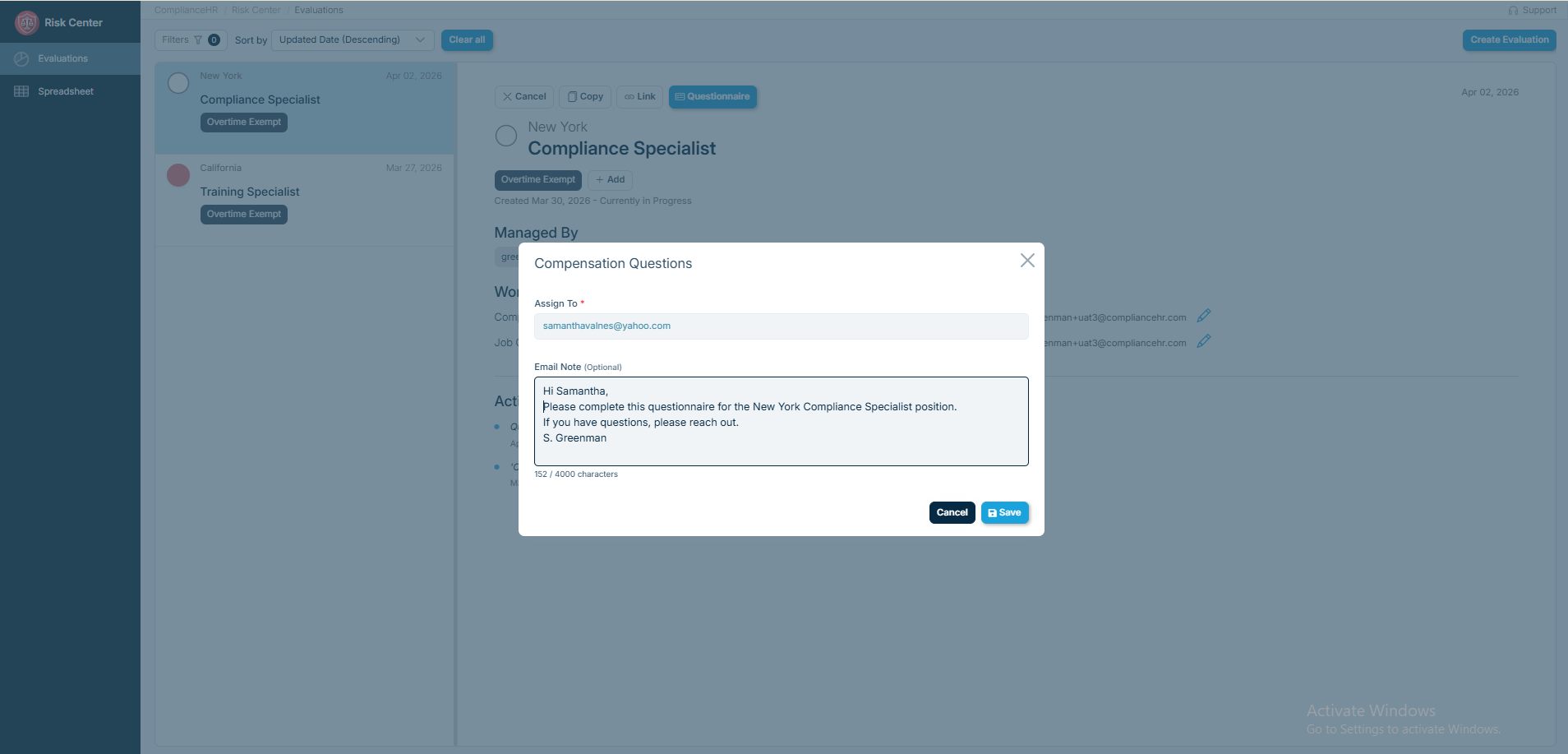1568x754 pixels.
Task: Click the Clear all button
Action: point(467,39)
